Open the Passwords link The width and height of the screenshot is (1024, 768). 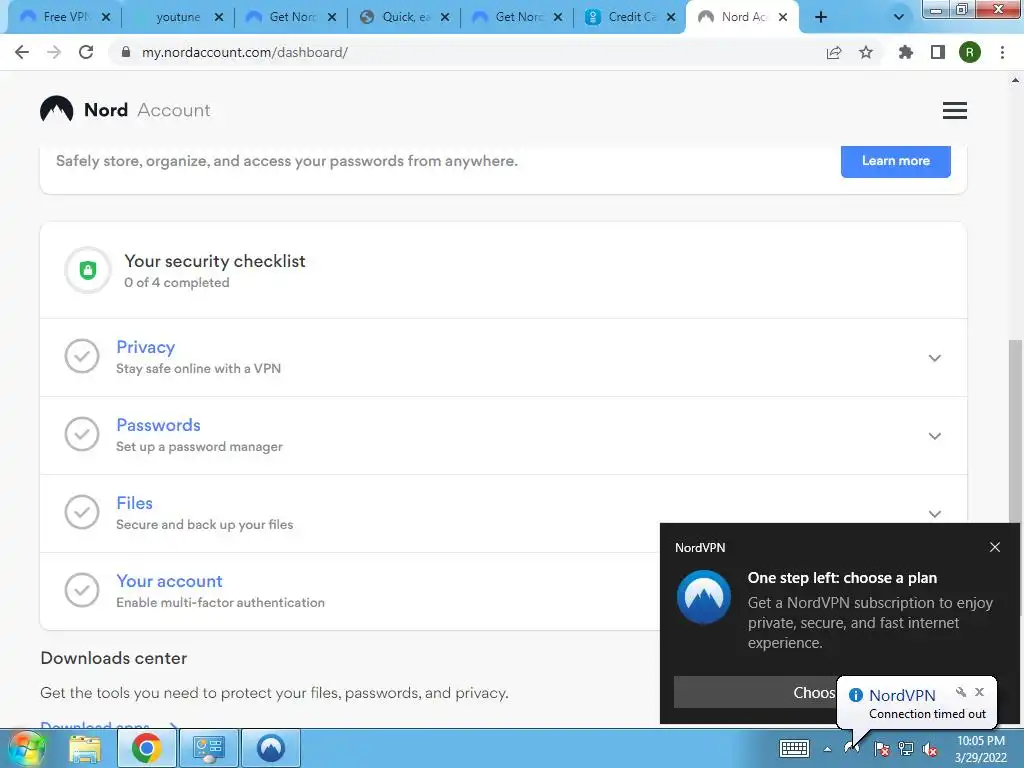(x=158, y=424)
